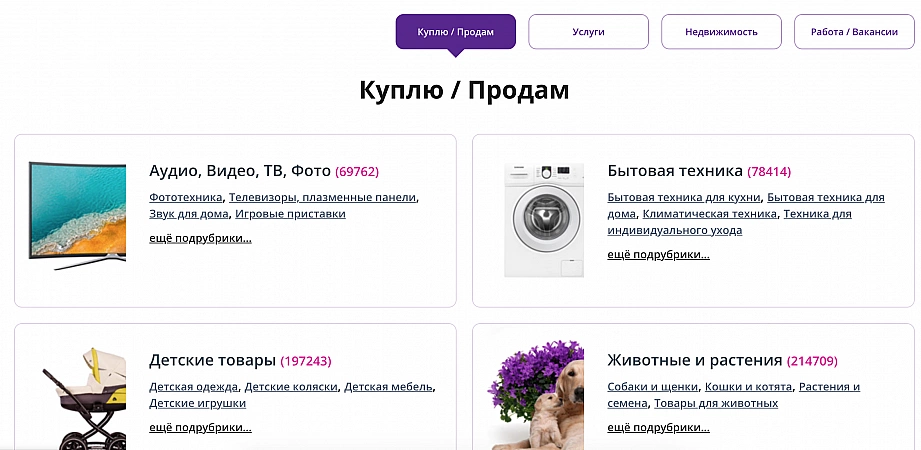Image resolution: width=921 pixels, height=450 pixels.
Task: Click the Детские коляски link
Action: coord(291,386)
